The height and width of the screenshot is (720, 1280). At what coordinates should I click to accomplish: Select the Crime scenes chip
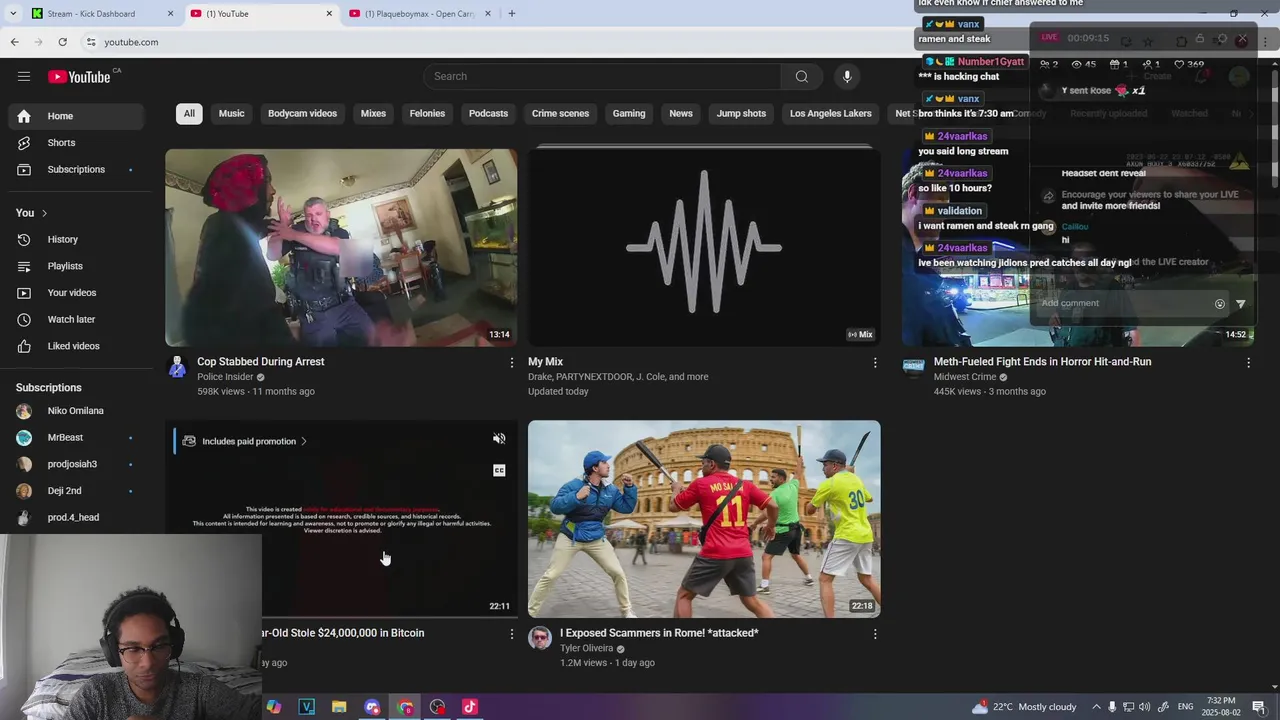560,113
